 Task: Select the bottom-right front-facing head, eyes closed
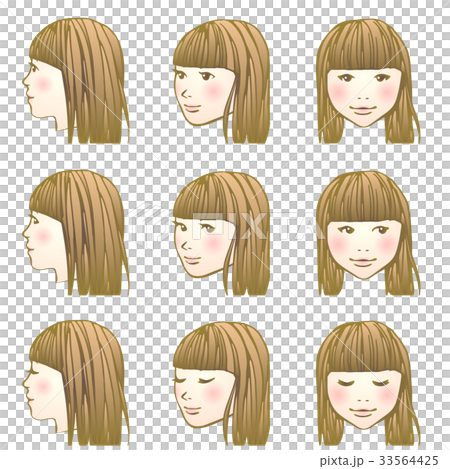368,384
